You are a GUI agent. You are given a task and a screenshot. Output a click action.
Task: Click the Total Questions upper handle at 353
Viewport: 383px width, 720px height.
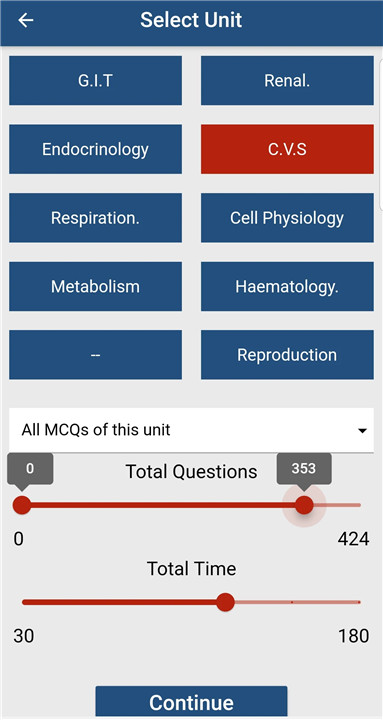click(x=304, y=505)
